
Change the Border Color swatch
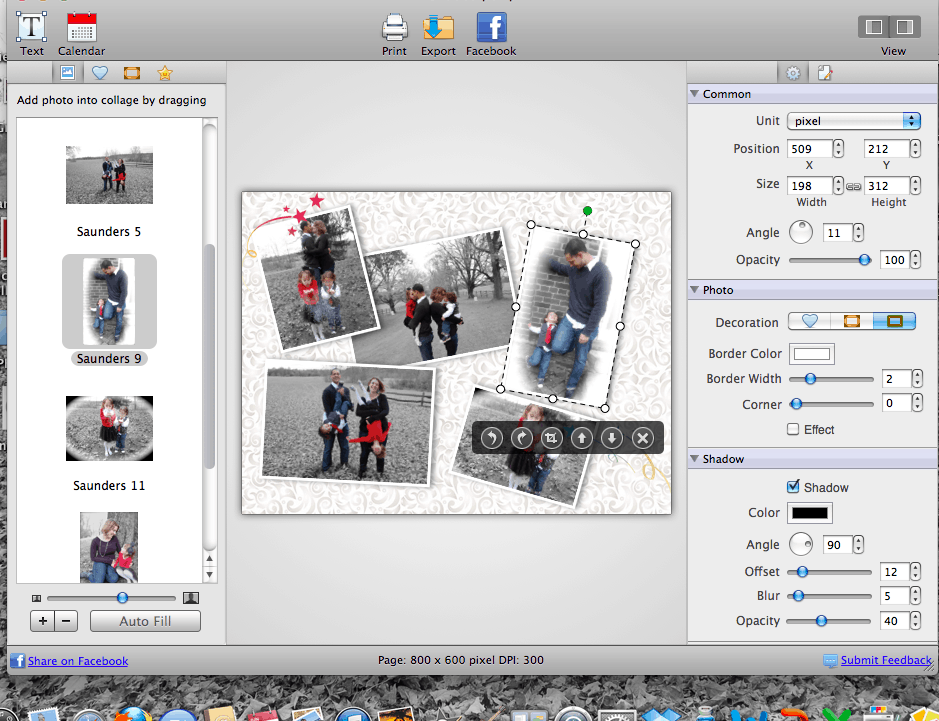pos(811,353)
